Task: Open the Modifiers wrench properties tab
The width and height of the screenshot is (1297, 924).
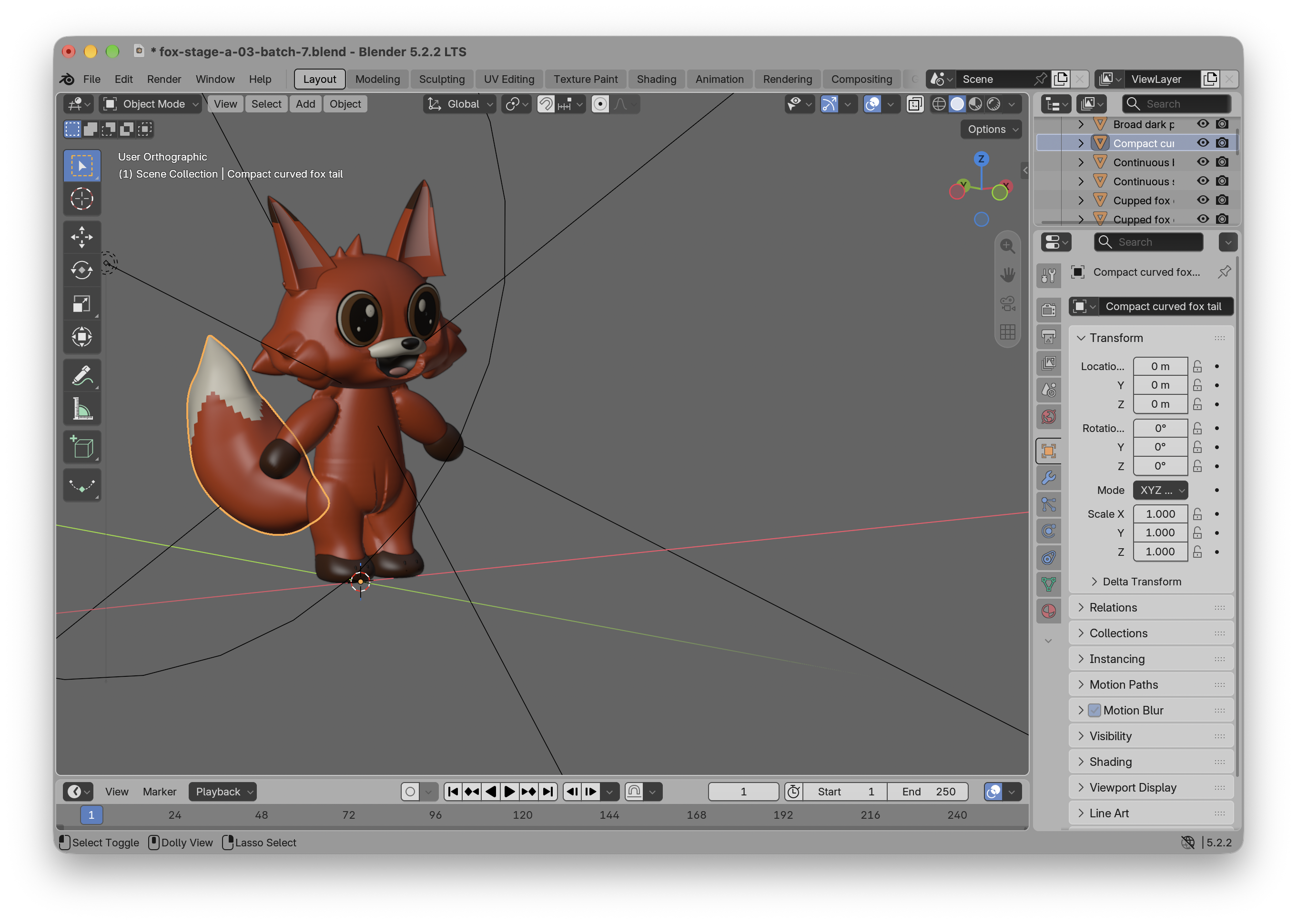Action: click(1048, 477)
